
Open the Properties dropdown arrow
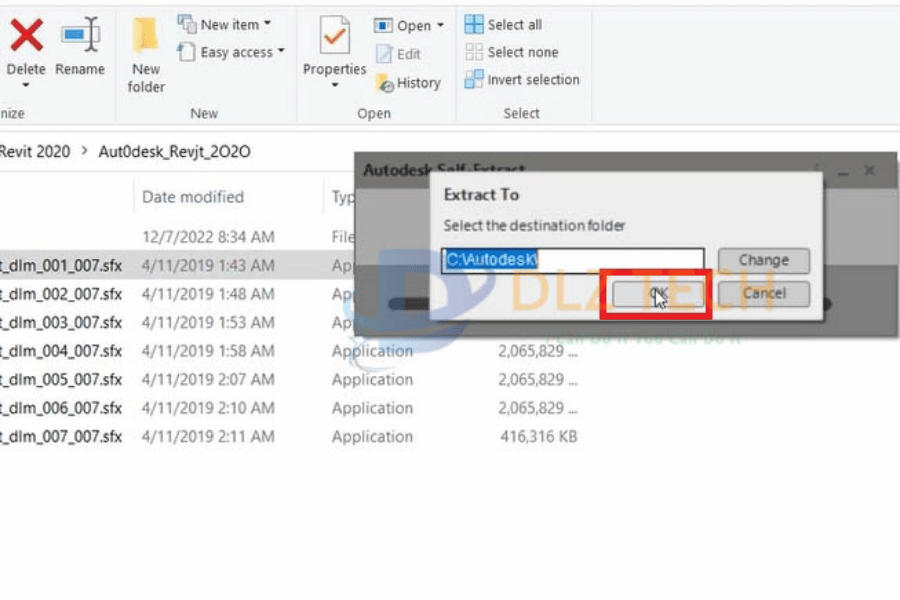click(334, 86)
